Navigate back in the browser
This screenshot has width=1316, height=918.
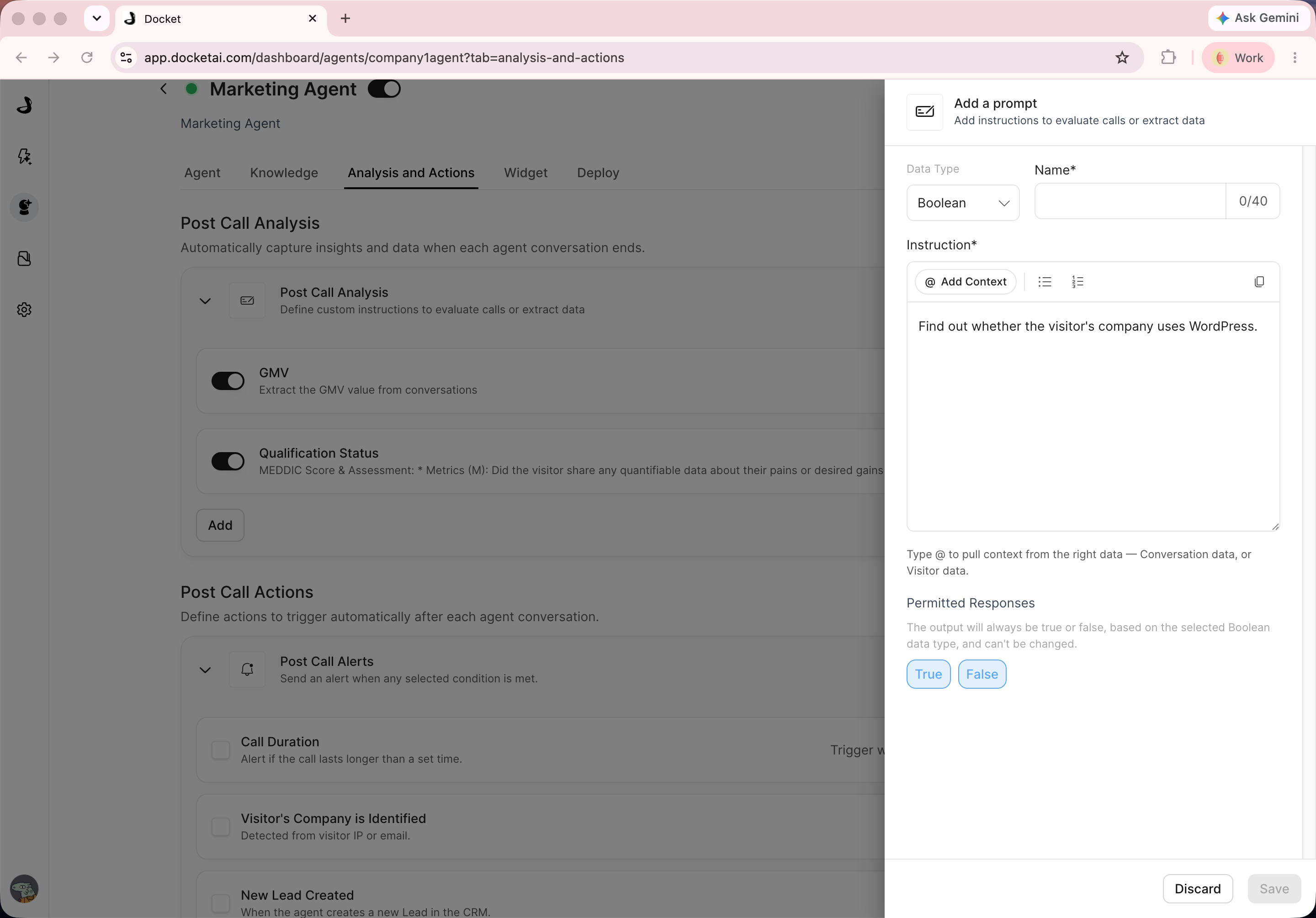pyautogui.click(x=21, y=57)
